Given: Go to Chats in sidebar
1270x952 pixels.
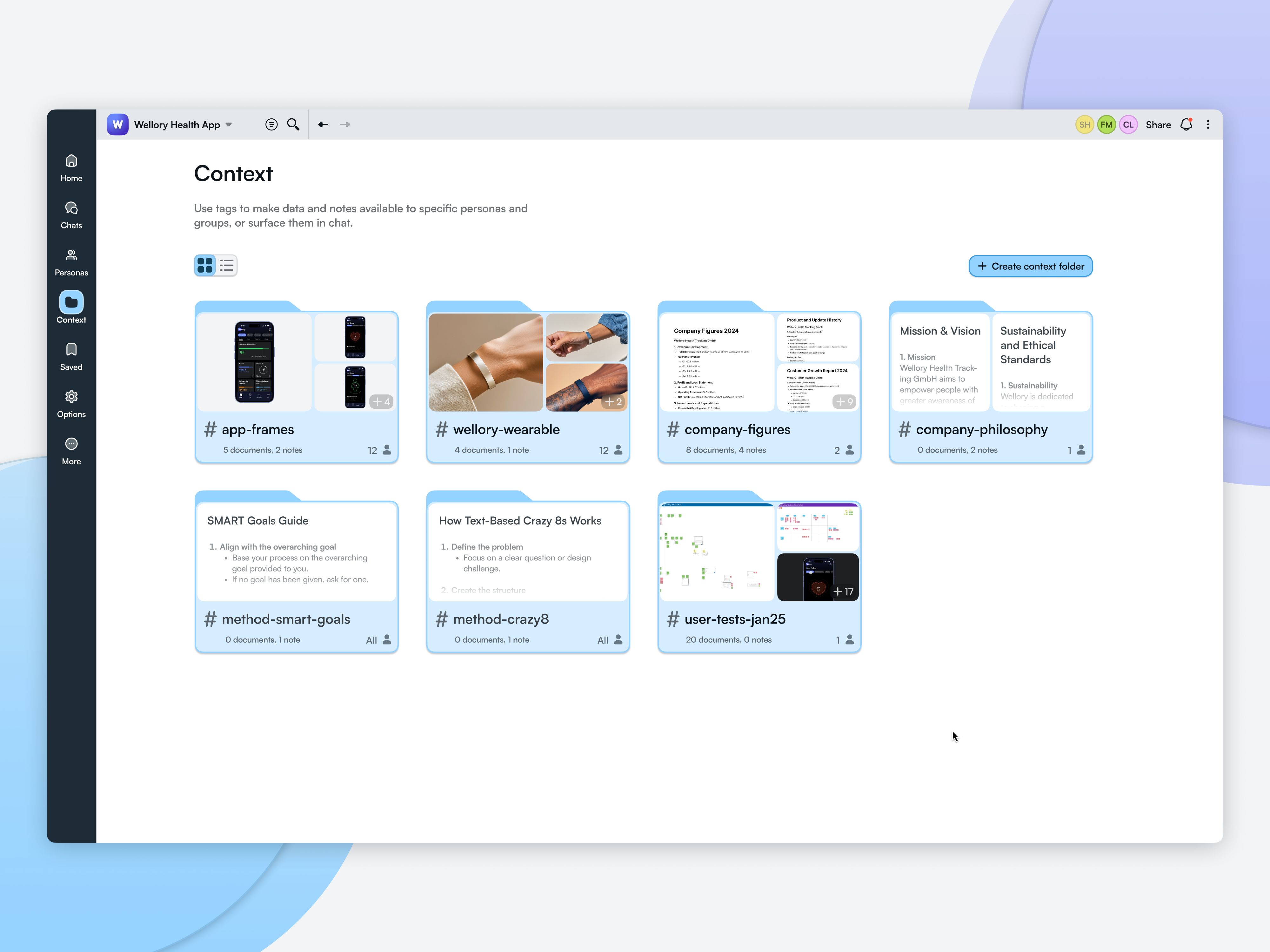Looking at the screenshot, I should pos(71,215).
